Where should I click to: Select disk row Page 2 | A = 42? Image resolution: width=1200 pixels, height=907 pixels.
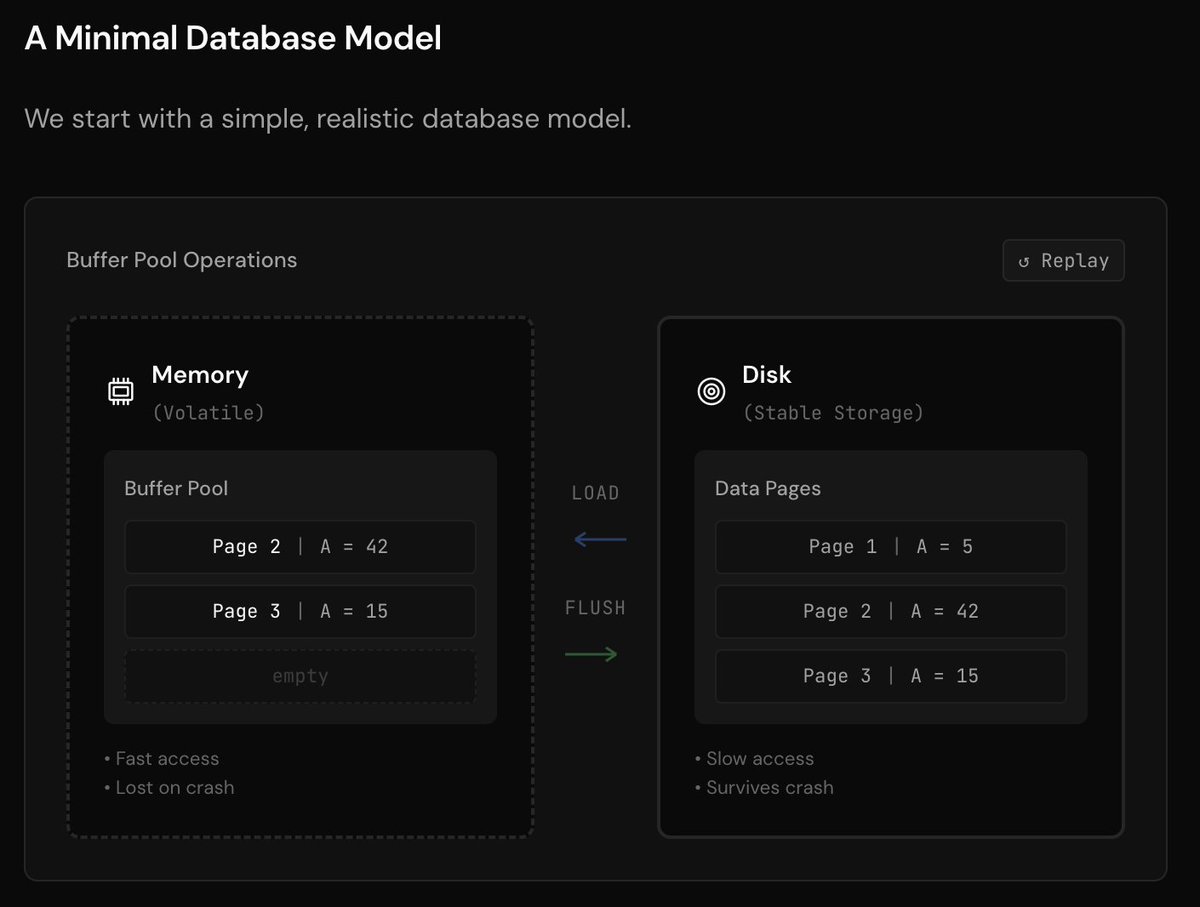point(890,611)
